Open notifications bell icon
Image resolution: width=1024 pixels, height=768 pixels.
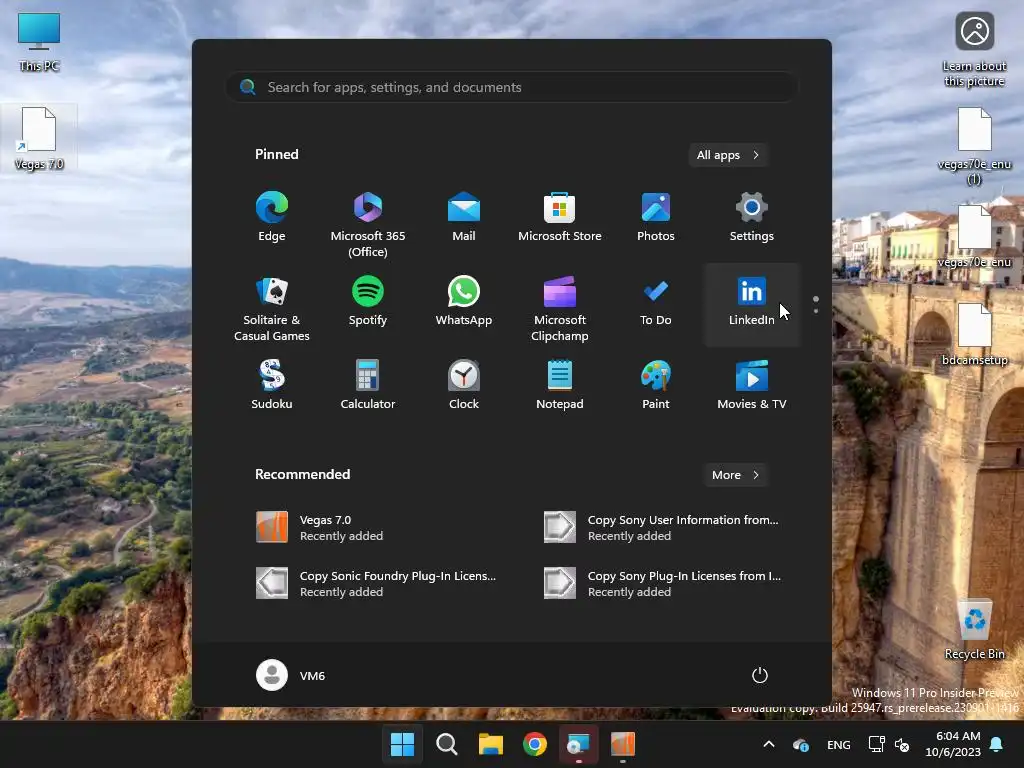point(997,744)
